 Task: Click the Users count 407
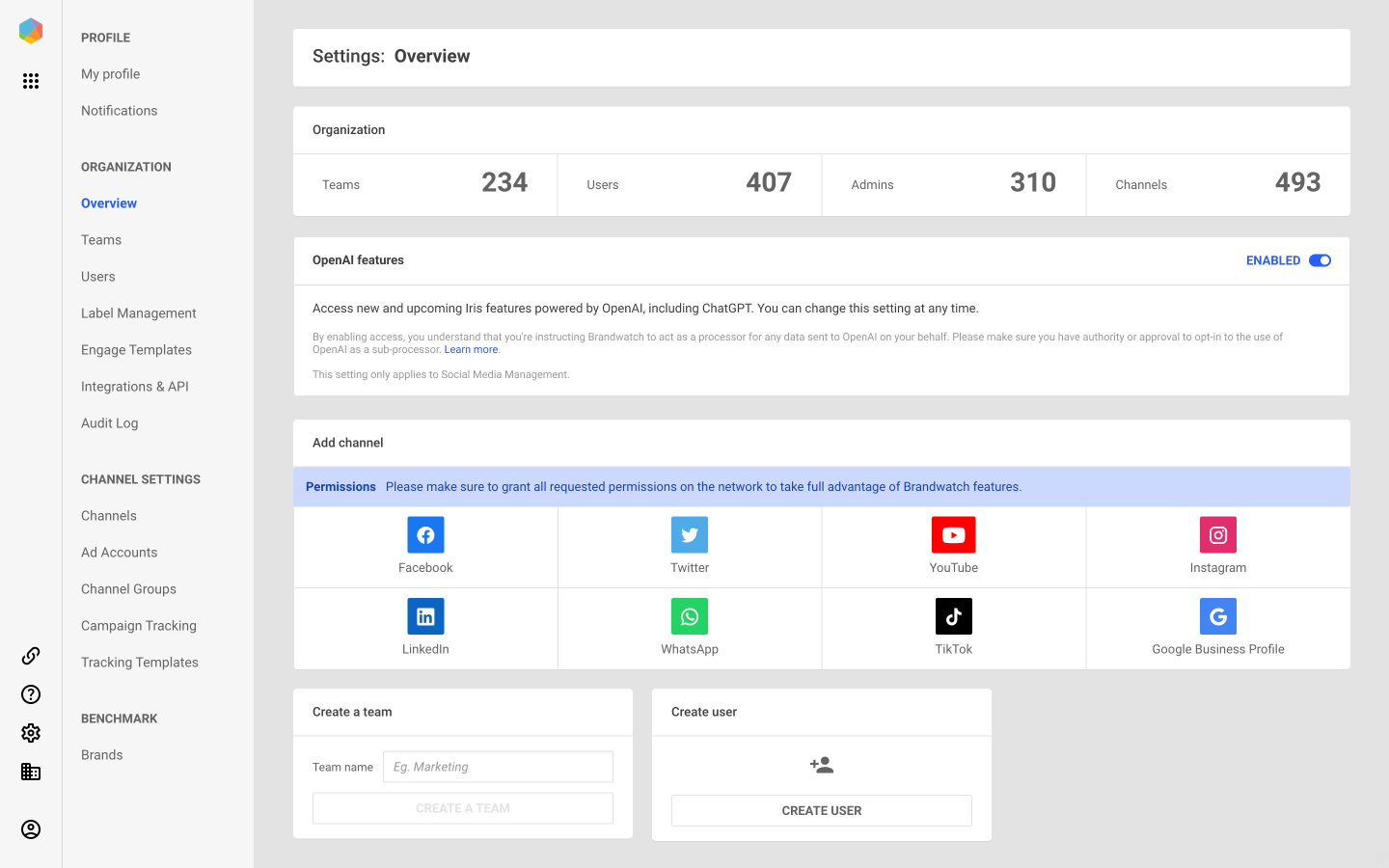(769, 182)
